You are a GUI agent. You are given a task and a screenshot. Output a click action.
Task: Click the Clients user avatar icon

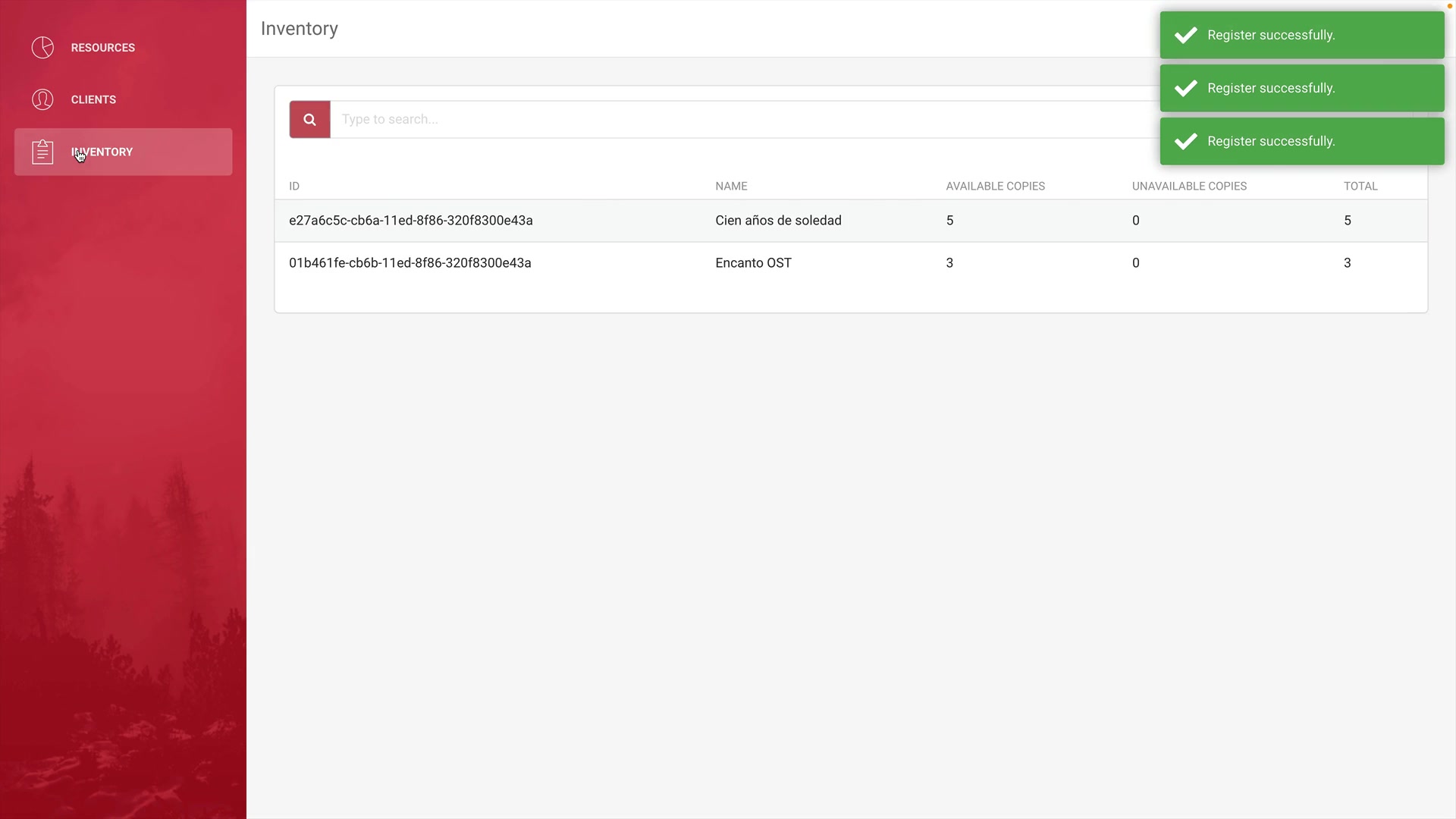[42, 99]
